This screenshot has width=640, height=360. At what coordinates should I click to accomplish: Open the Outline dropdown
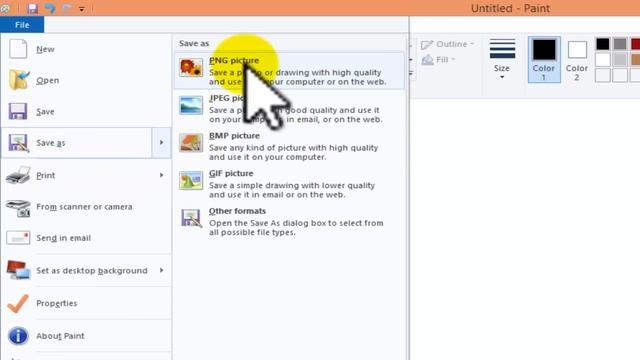pyautogui.click(x=448, y=44)
